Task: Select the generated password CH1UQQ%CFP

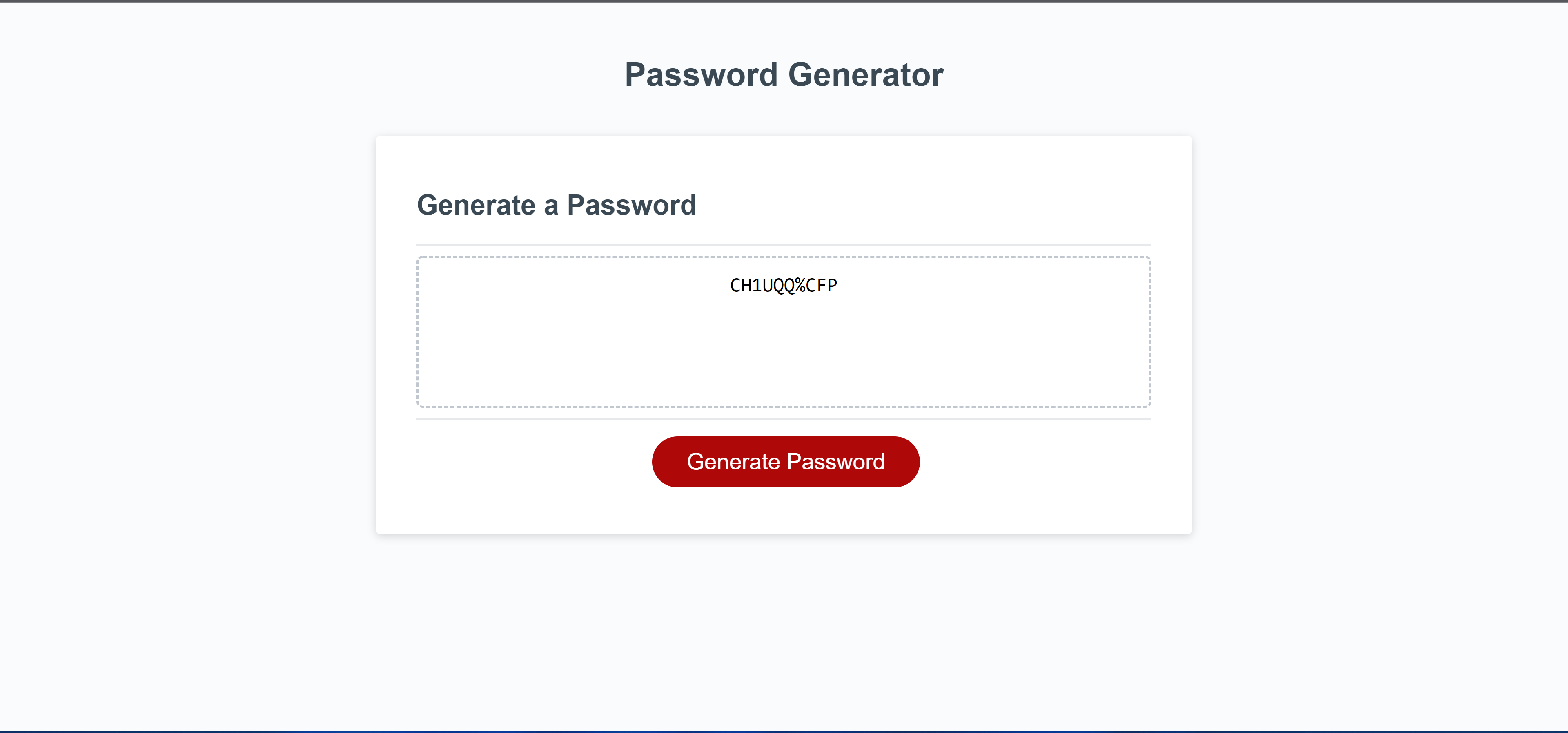Action: coord(784,284)
